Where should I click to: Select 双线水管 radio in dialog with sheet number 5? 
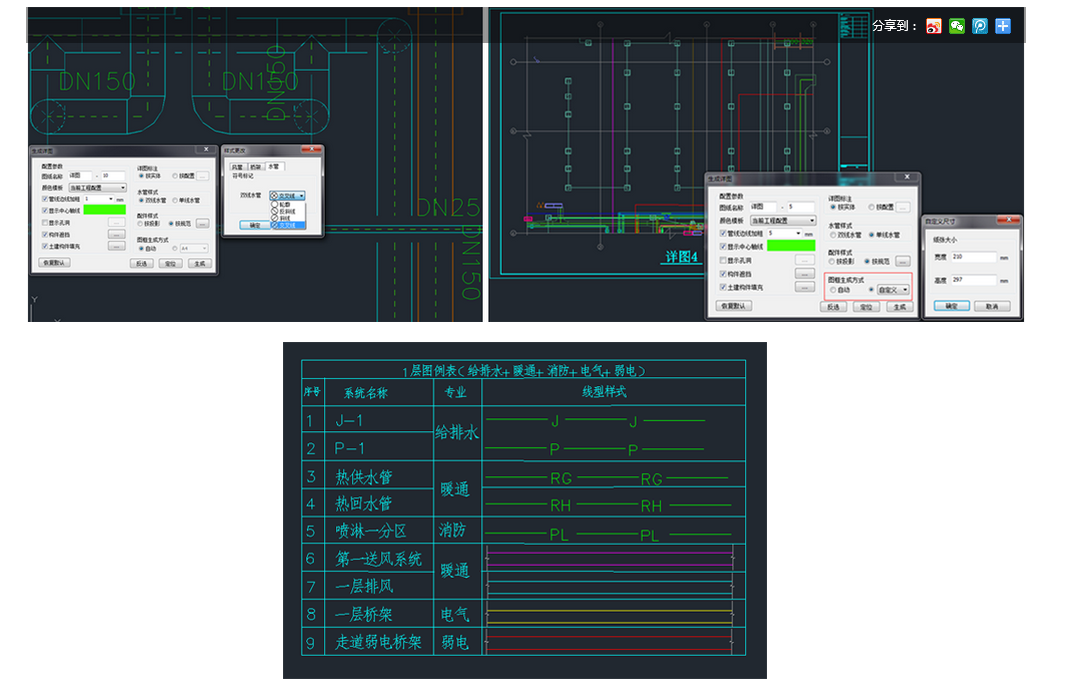point(833,235)
